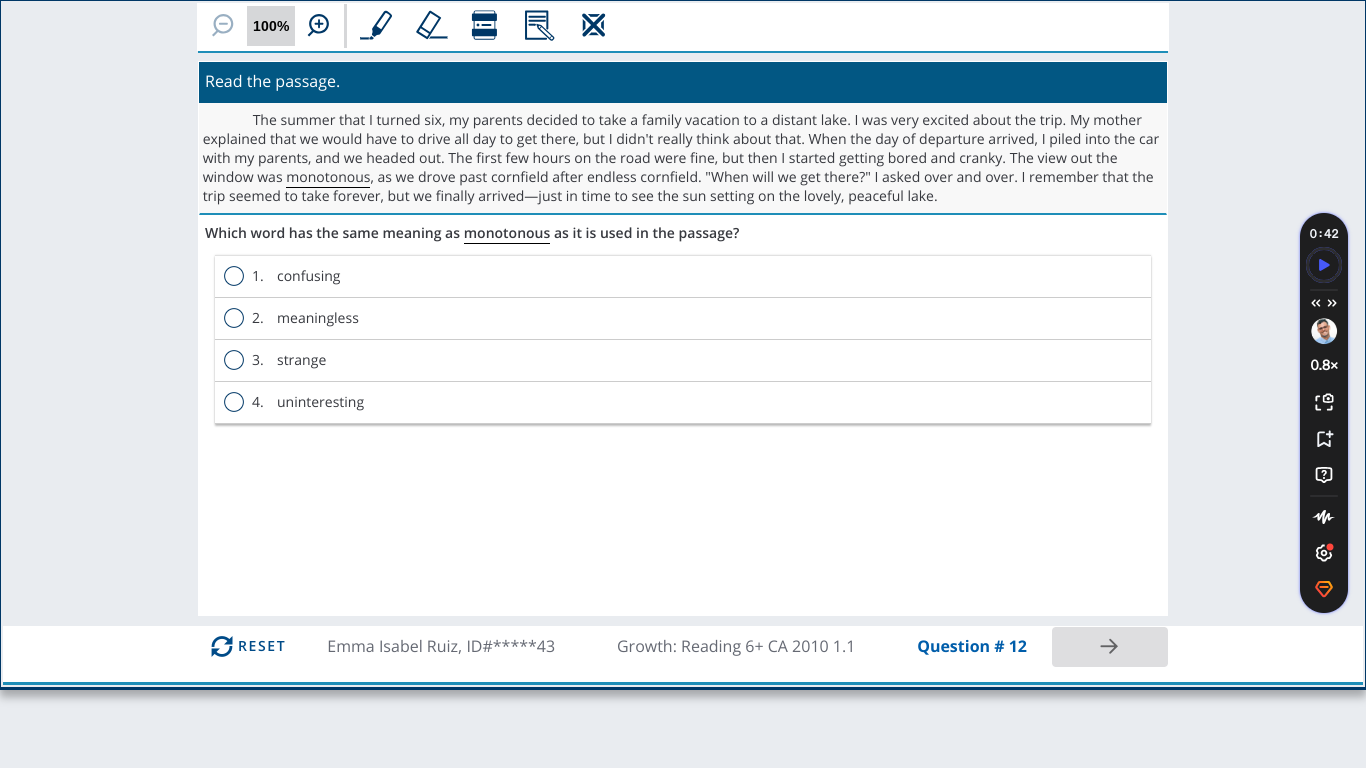Click Growth: Reading 6+ CA 2010 1.1 text

tap(736, 647)
